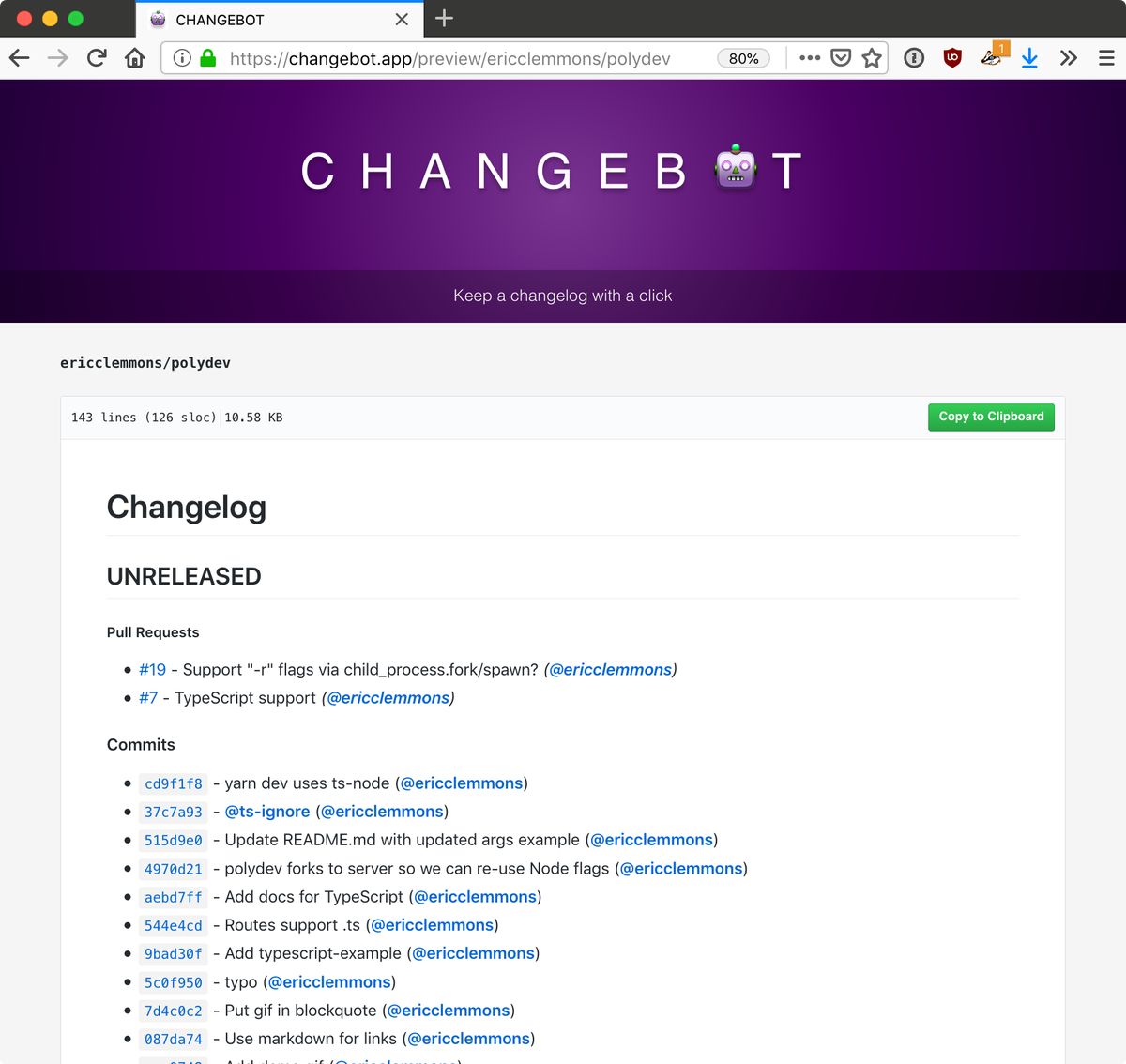Bookmark this page with the star icon
The image size is (1126, 1064).
pyautogui.click(x=872, y=58)
